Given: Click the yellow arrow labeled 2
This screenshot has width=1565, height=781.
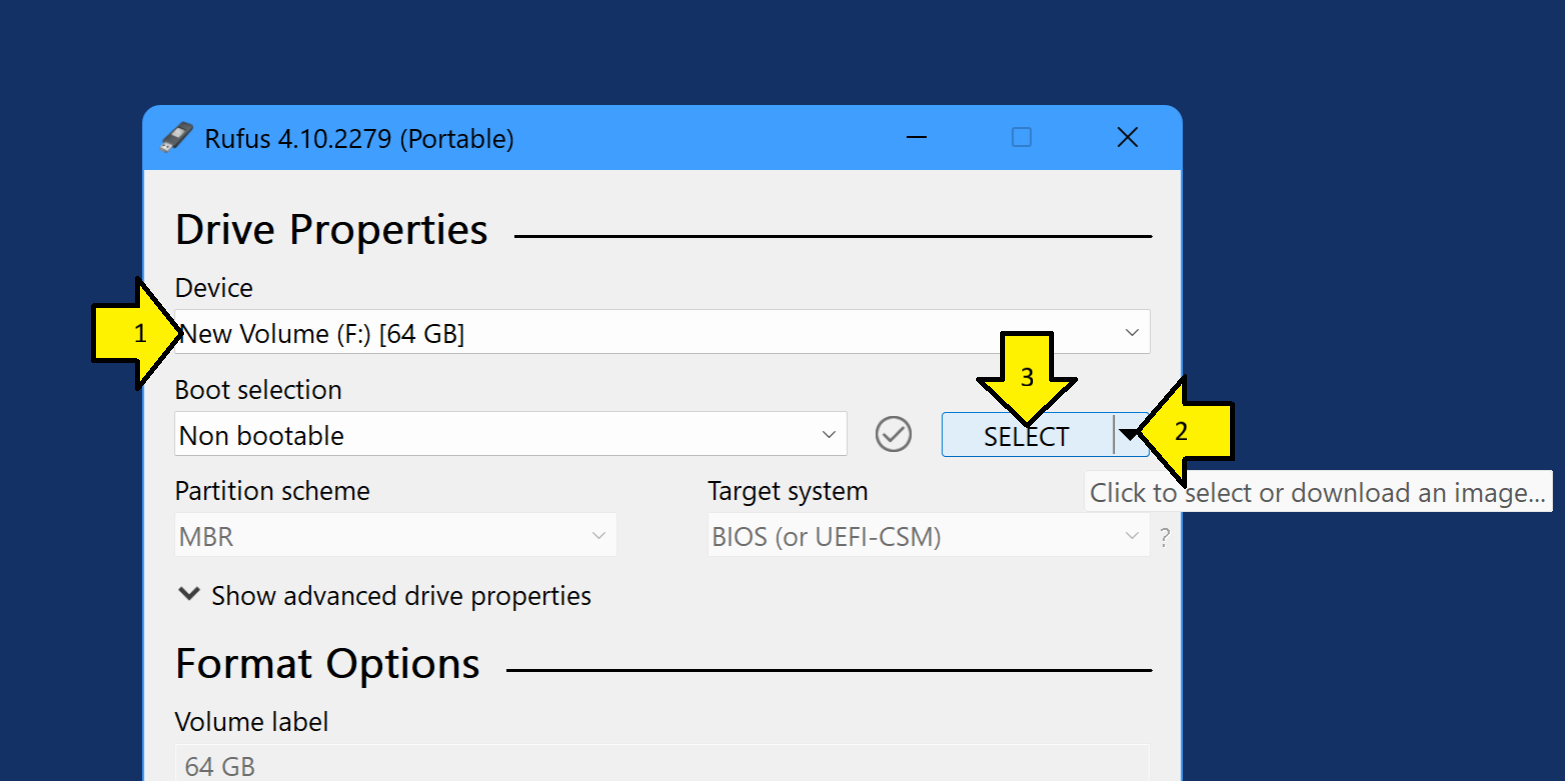Looking at the screenshot, I should pyautogui.click(x=1189, y=432).
